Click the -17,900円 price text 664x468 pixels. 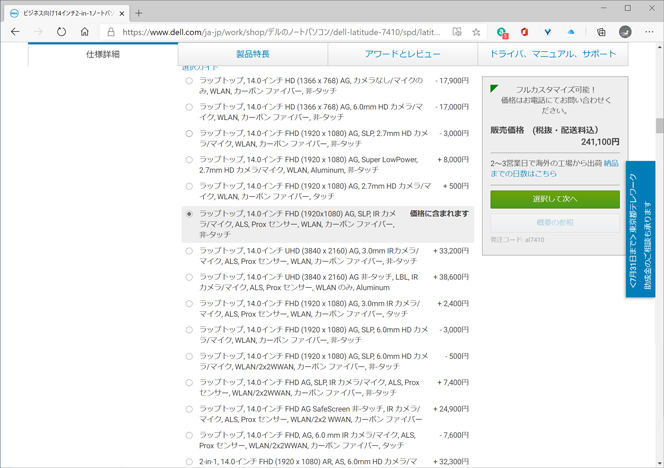(452, 80)
